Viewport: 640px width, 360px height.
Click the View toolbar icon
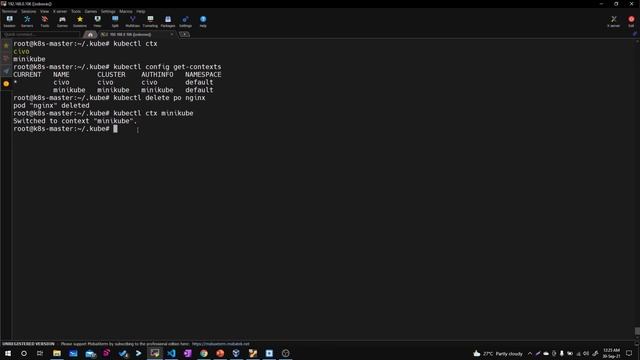97,21
